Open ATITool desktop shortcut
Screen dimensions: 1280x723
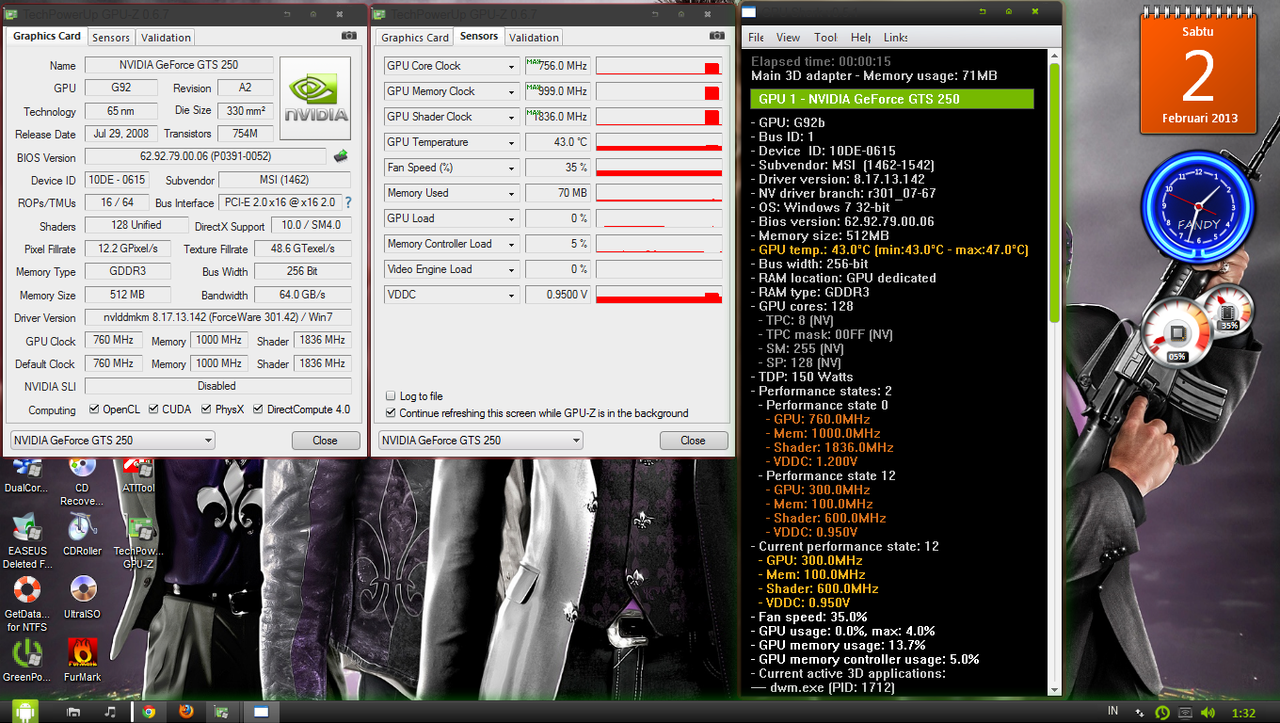point(138,475)
